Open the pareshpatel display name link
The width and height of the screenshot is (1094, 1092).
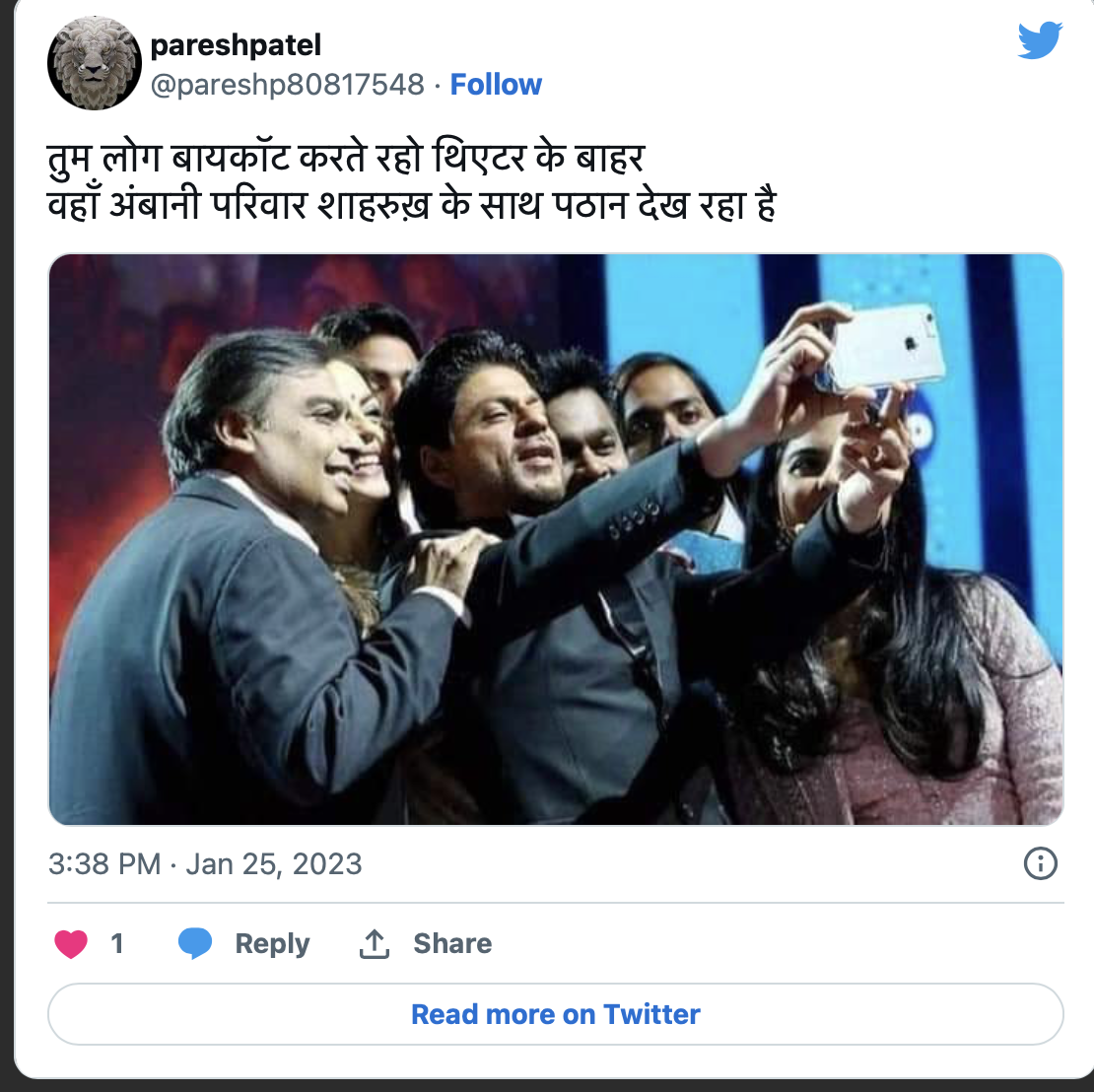pyautogui.click(x=236, y=44)
